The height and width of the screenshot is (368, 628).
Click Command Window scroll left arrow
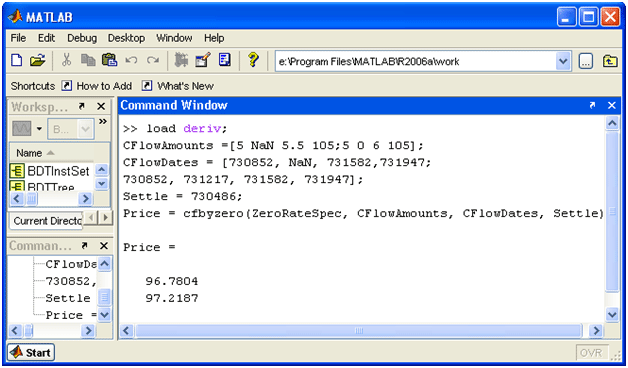[x=126, y=331]
